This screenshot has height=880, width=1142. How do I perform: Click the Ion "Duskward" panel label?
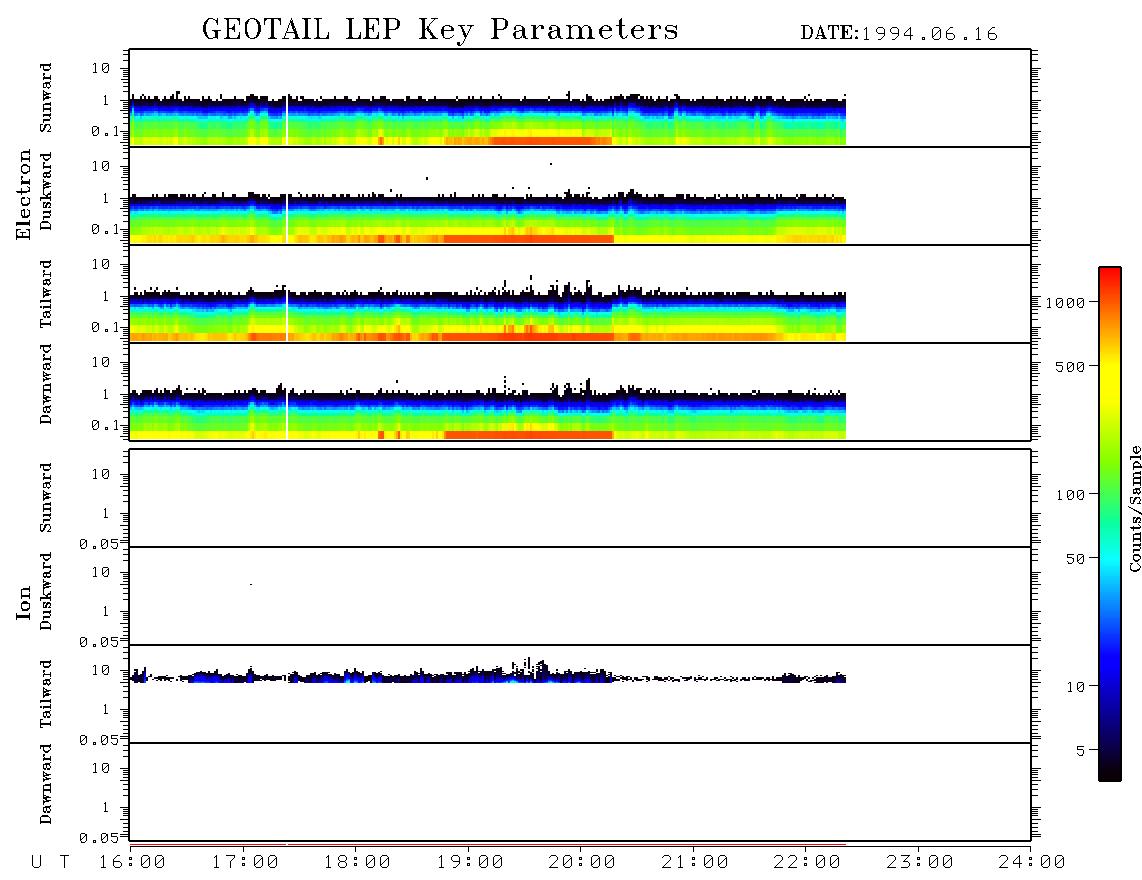click(x=46, y=591)
